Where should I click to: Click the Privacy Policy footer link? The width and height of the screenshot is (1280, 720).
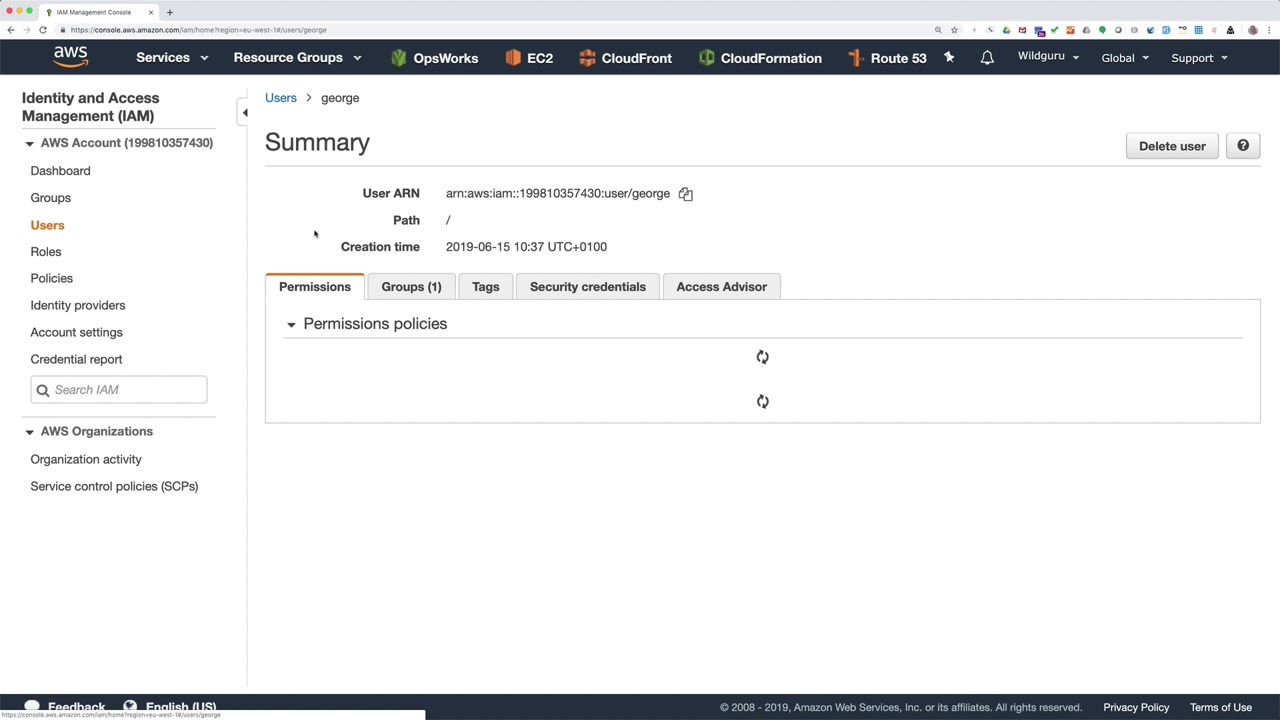click(1136, 708)
